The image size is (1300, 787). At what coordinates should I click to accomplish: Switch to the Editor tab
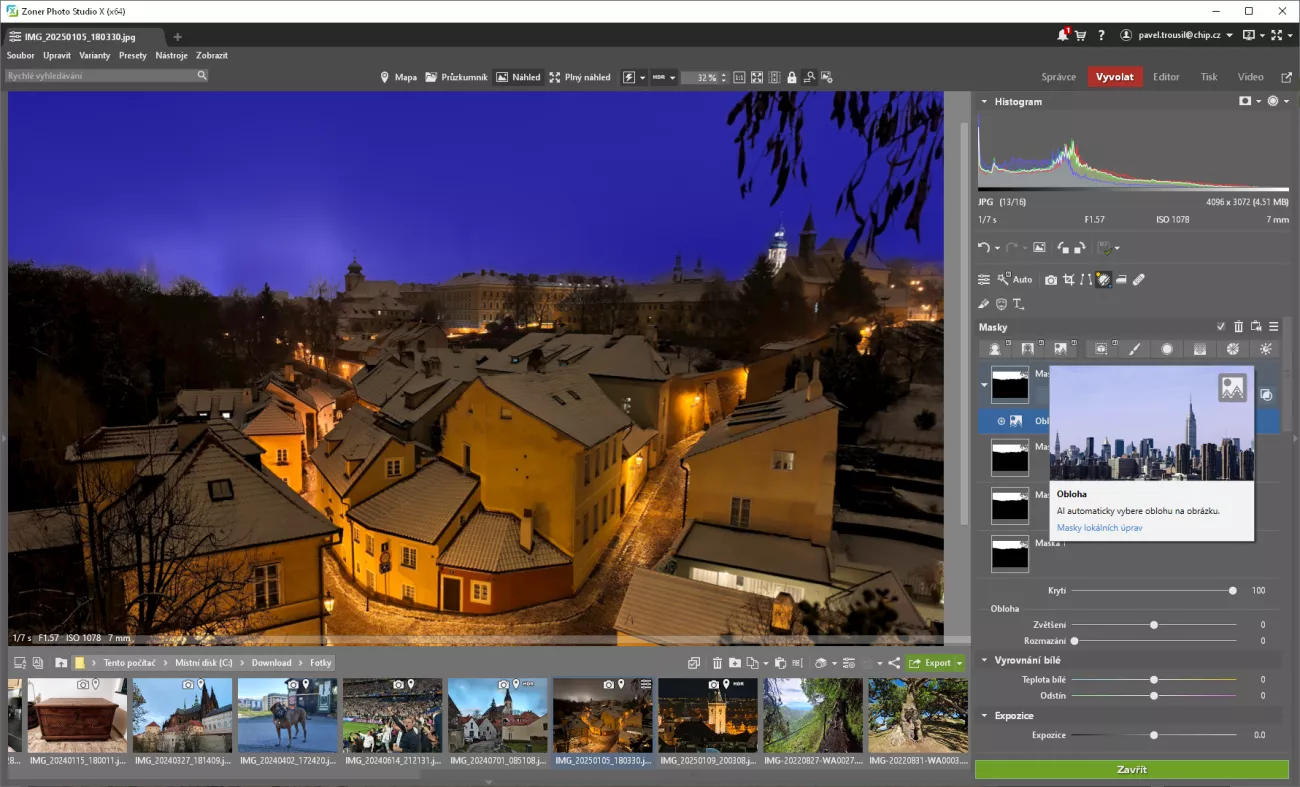1166,77
